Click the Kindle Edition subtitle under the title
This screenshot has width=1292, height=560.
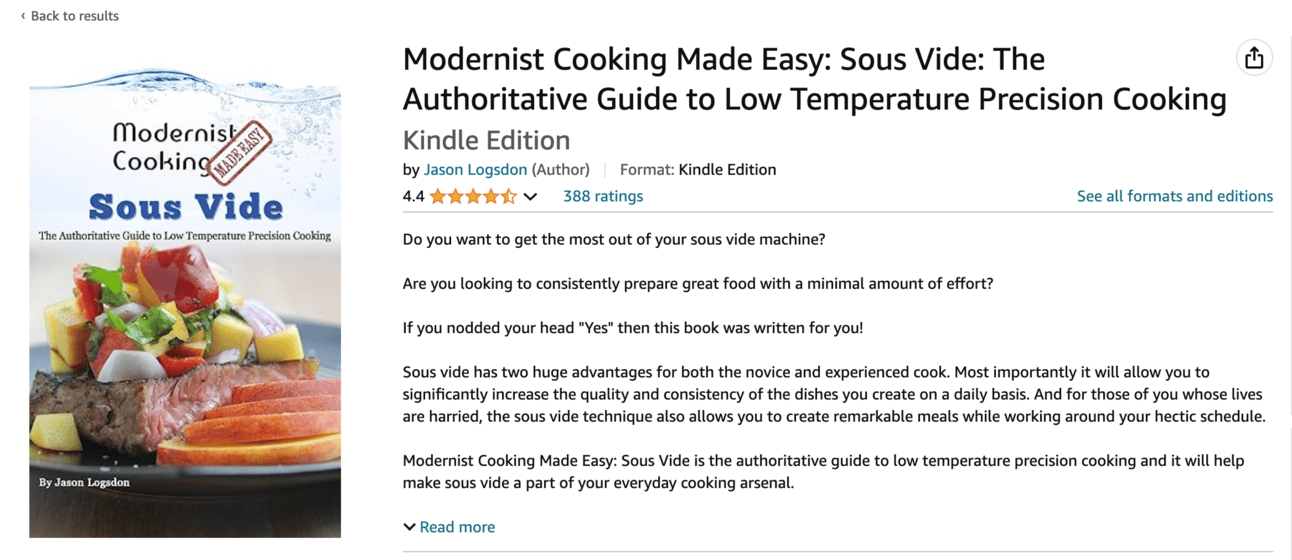pyautogui.click(x=486, y=140)
